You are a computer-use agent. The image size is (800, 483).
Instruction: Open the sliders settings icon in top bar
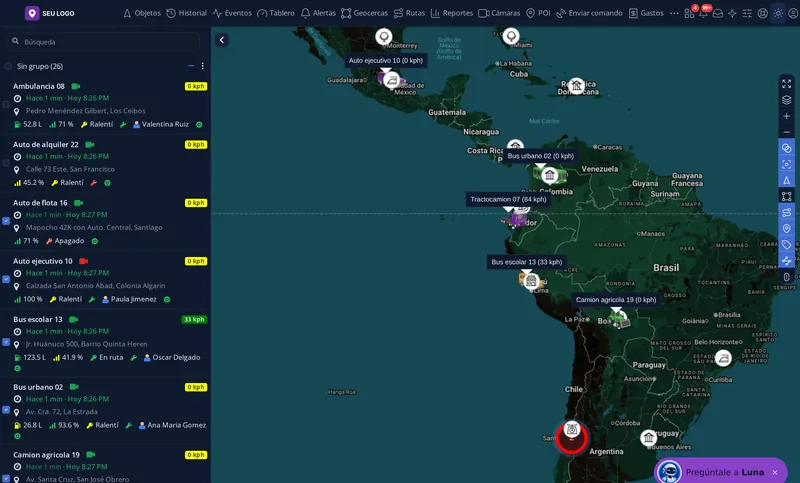point(747,13)
